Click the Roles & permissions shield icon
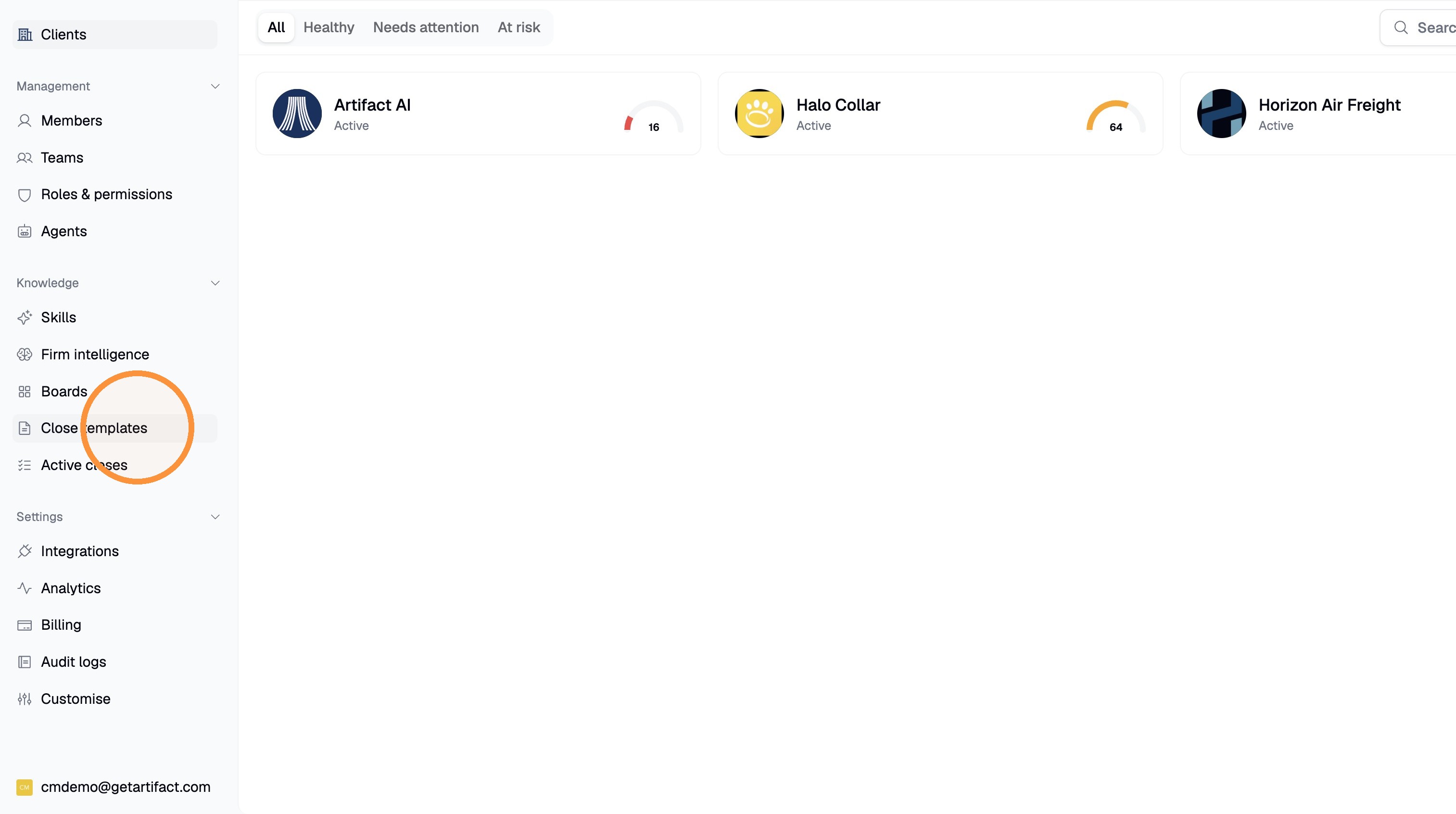 point(25,195)
